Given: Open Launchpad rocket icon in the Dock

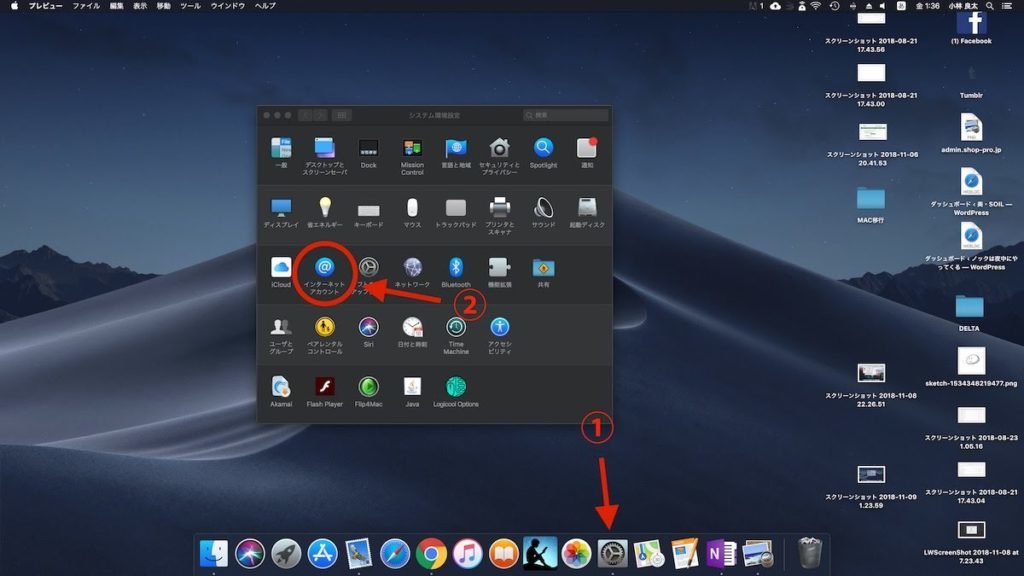Looking at the screenshot, I should pos(286,554).
